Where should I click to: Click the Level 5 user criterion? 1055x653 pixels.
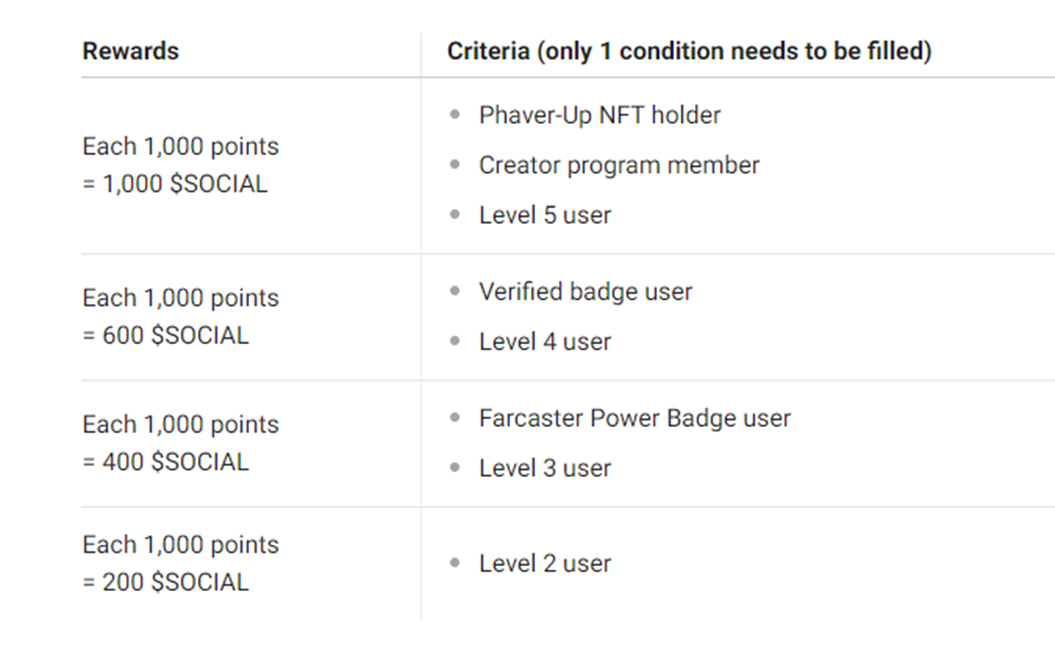(545, 215)
